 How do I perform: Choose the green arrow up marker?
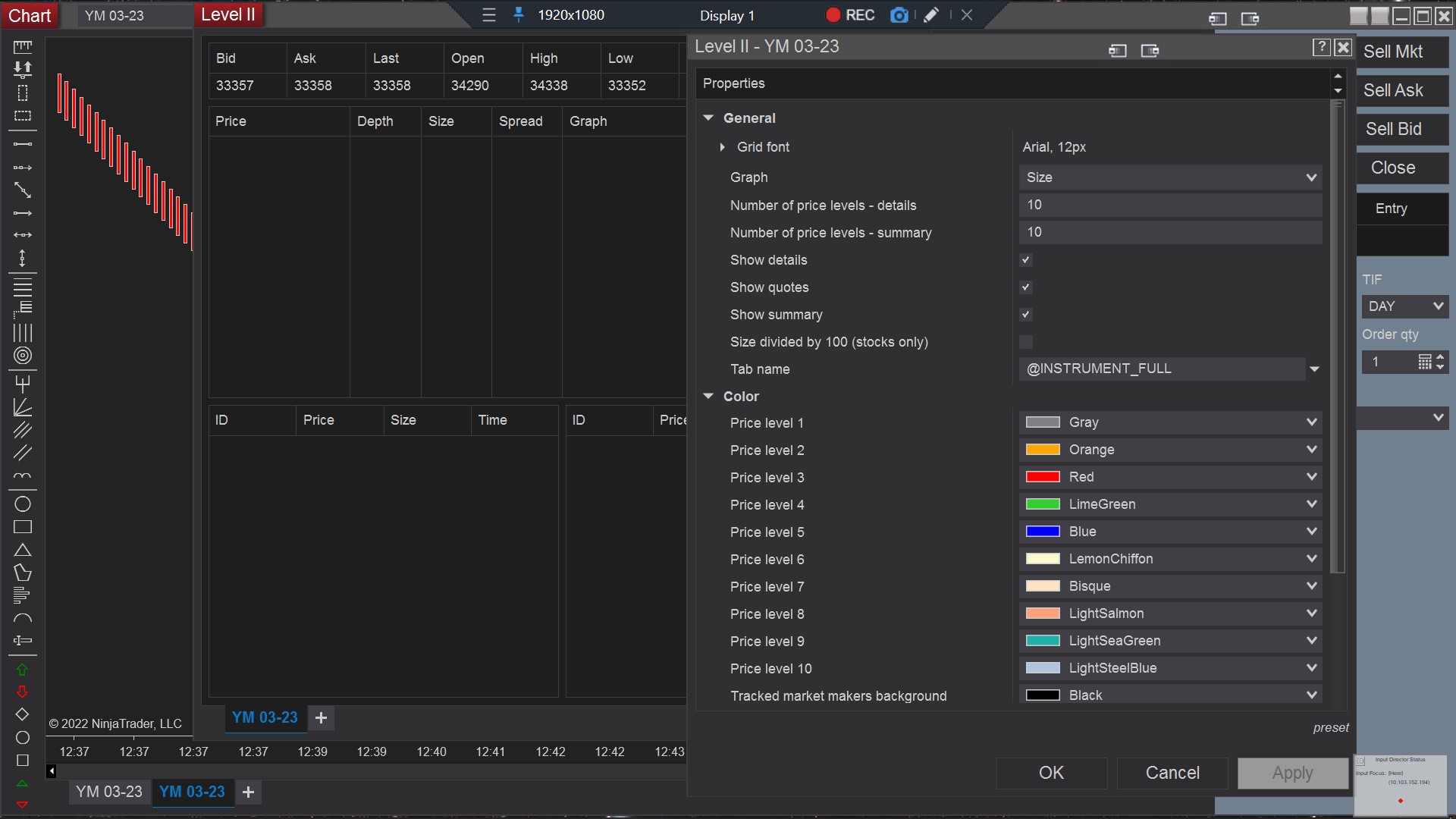(x=22, y=670)
